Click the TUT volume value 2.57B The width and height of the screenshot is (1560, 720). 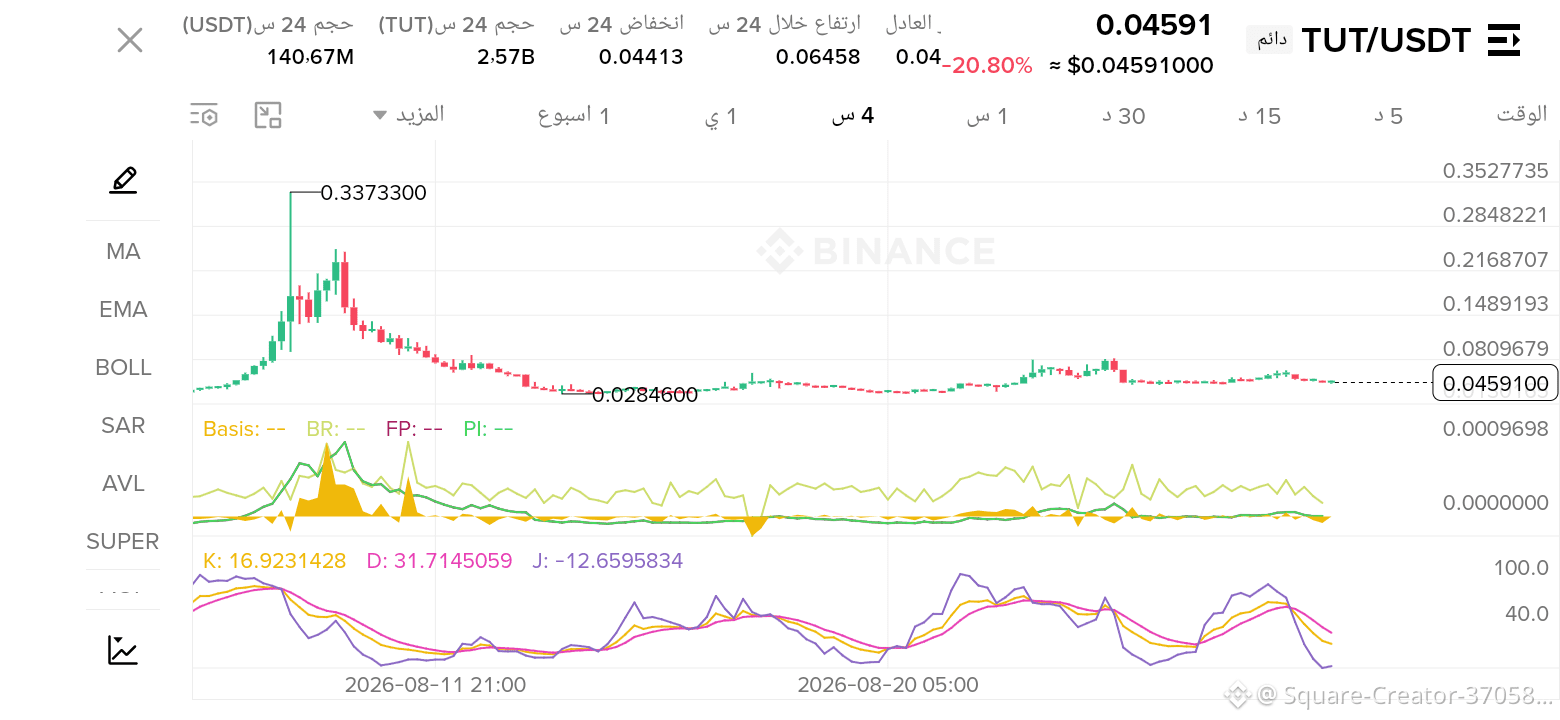[506, 57]
